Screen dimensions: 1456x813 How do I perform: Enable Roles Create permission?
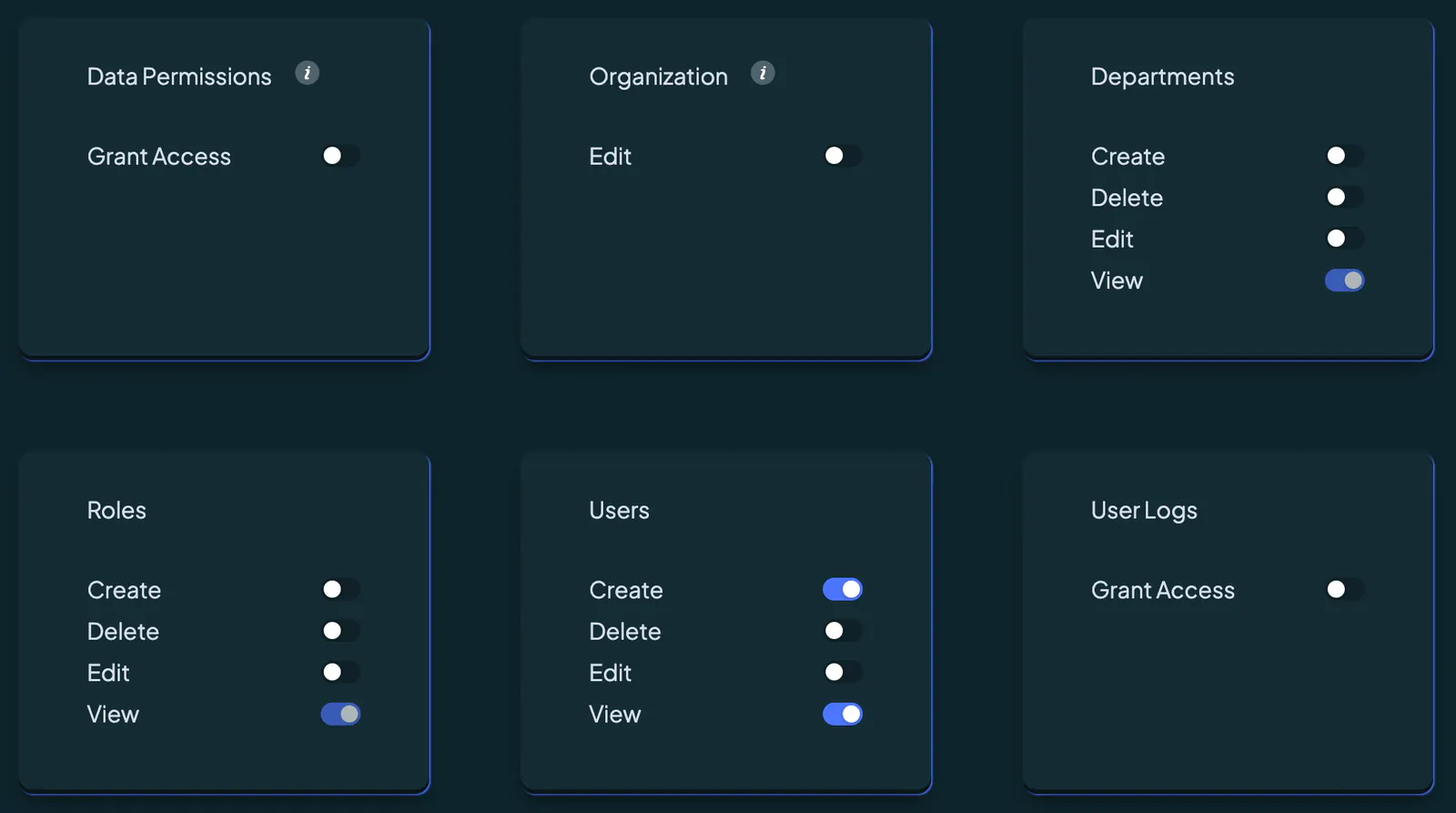[340, 589]
